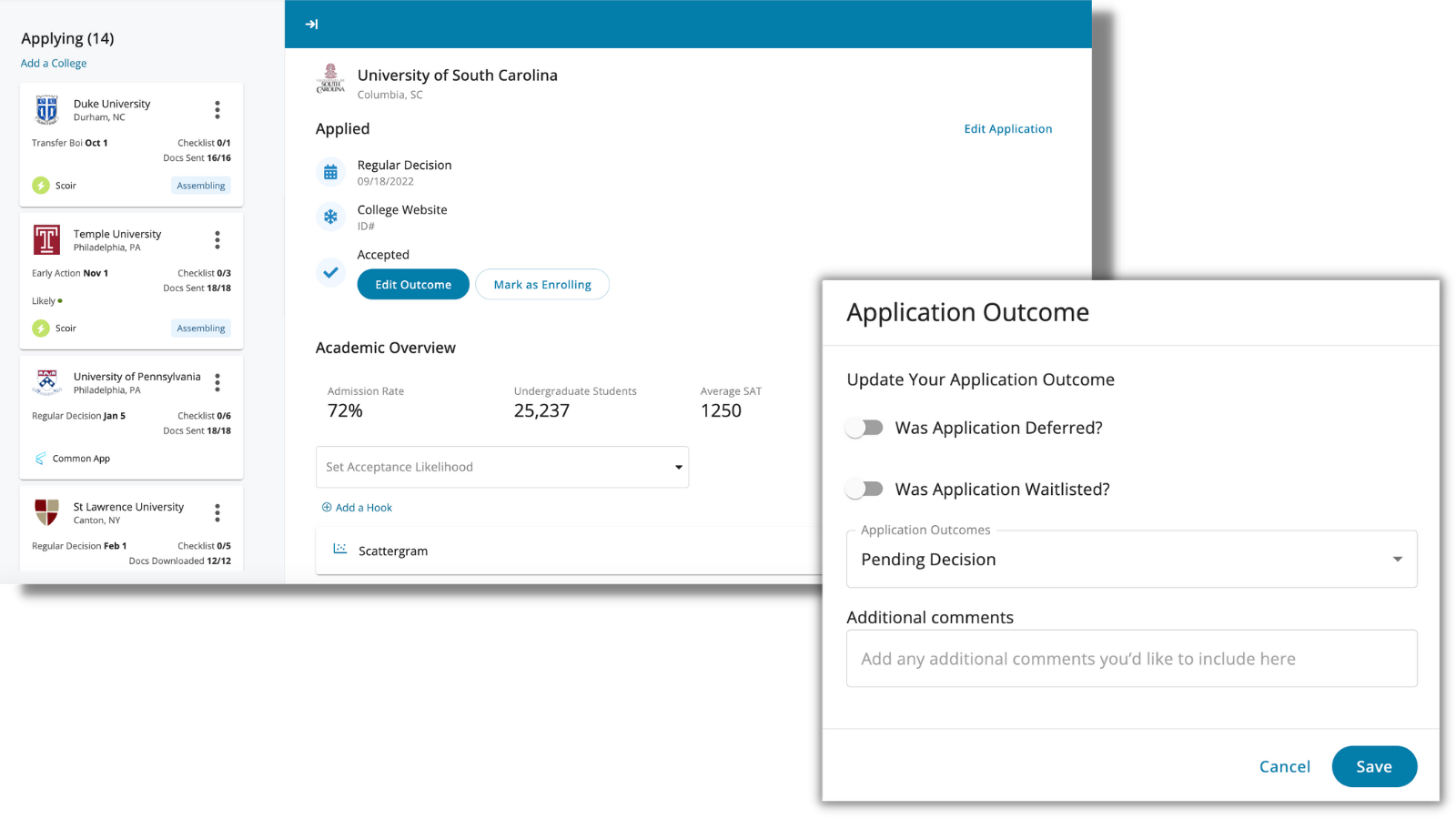The image size is (1456, 819).
Task: Toggle Was Application Deferred switch
Action: tap(864, 428)
